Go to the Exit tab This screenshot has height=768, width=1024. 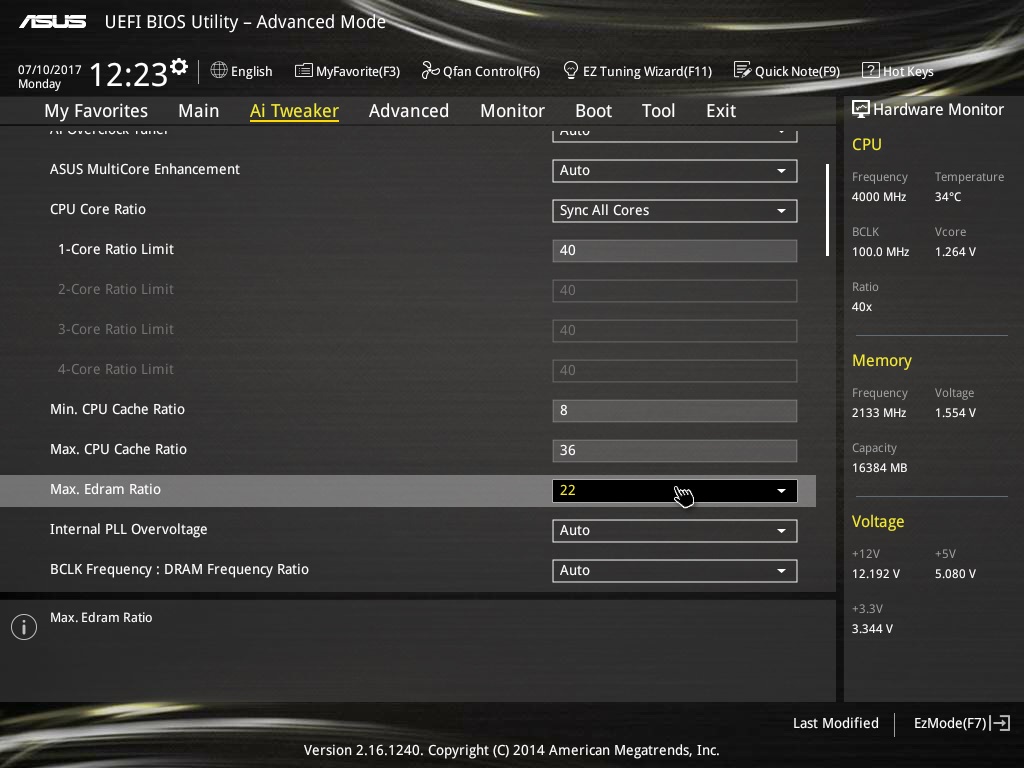721,111
